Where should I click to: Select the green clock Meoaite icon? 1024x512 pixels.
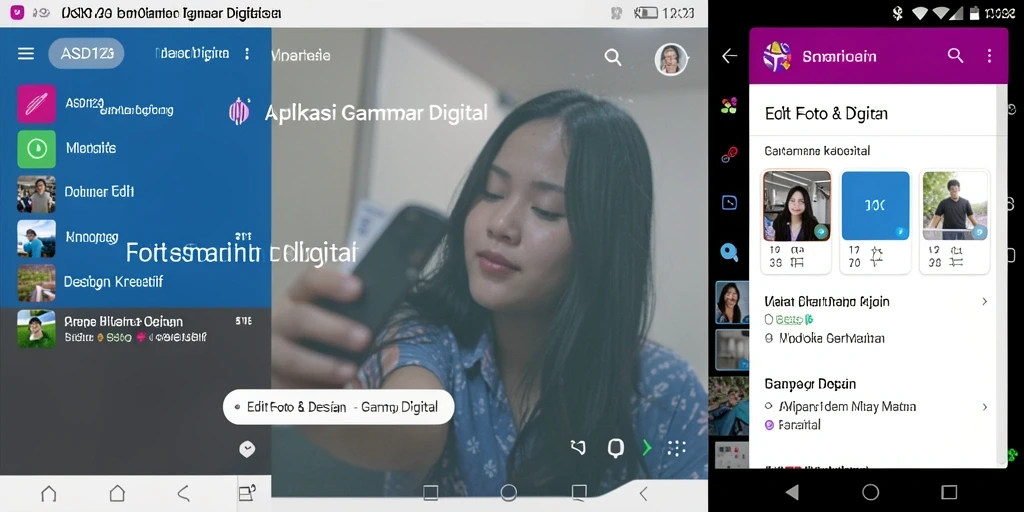[x=37, y=149]
